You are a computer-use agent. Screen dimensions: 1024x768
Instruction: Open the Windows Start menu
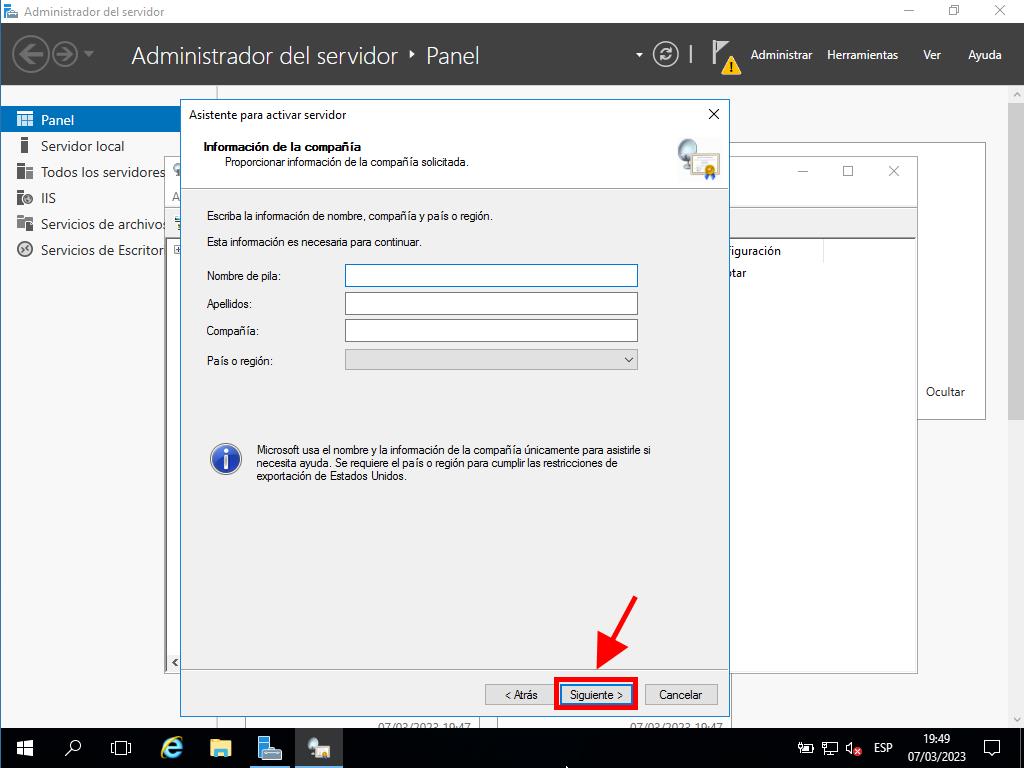24,747
